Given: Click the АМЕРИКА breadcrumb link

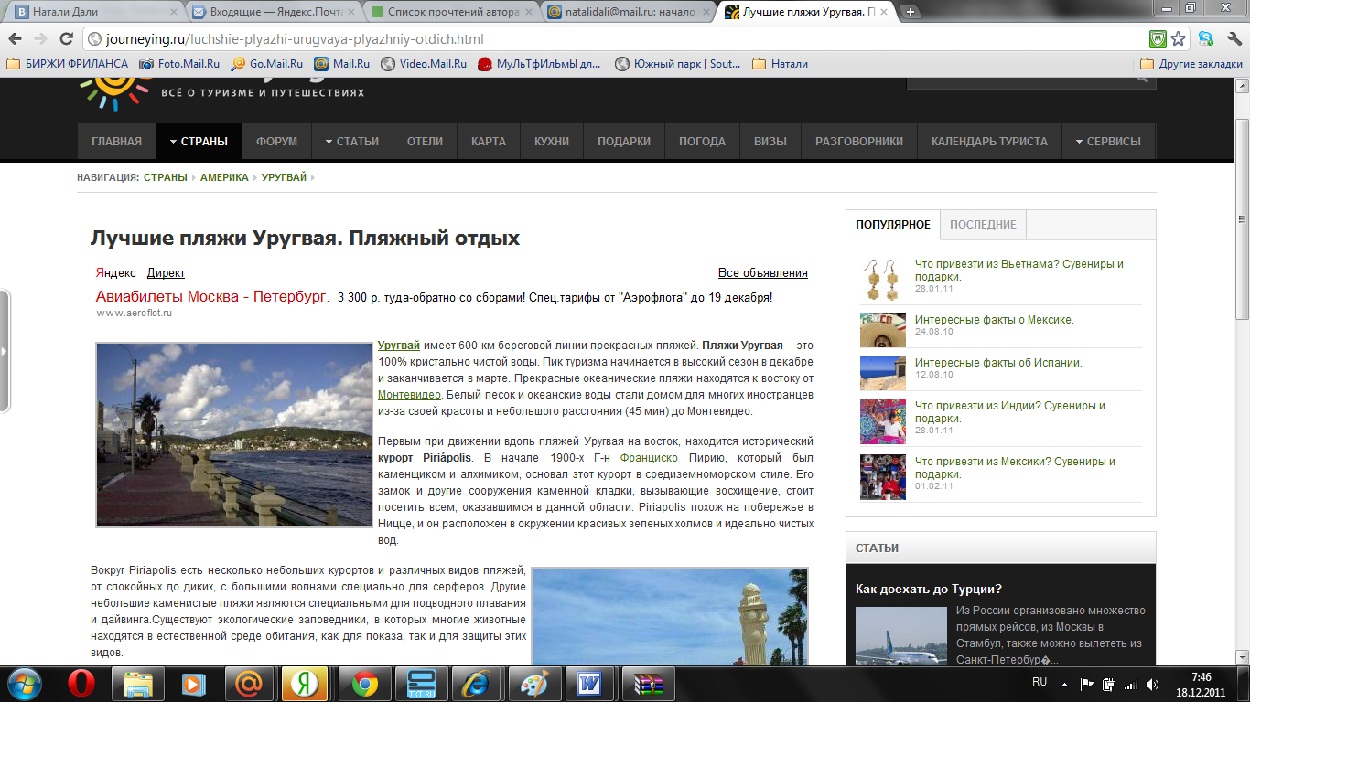Looking at the screenshot, I should tap(224, 177).
